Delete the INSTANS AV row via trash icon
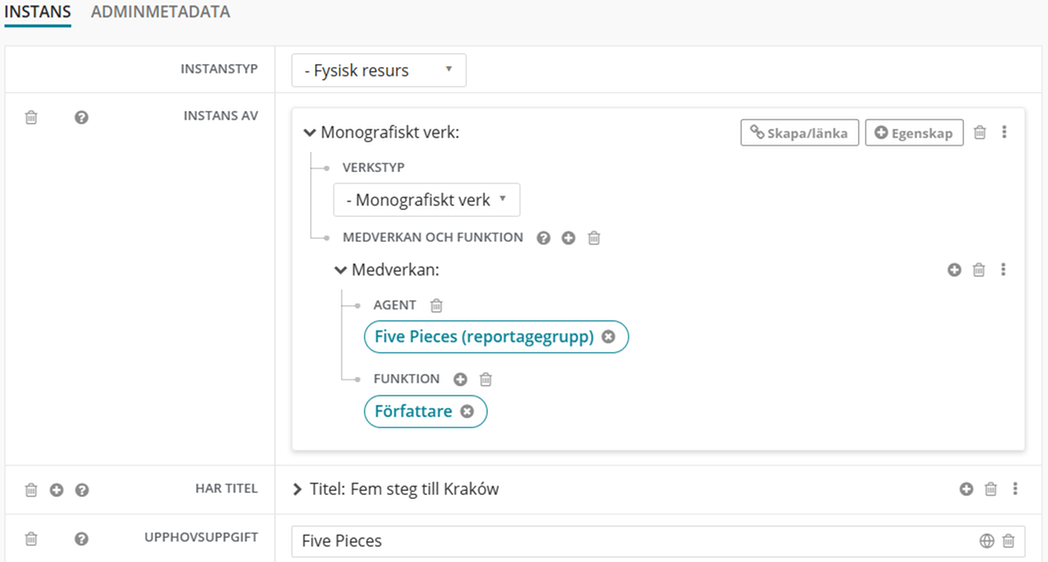The width and height of the screenshot is (1048, 562). pyautogui.click(x=31, y=118)
